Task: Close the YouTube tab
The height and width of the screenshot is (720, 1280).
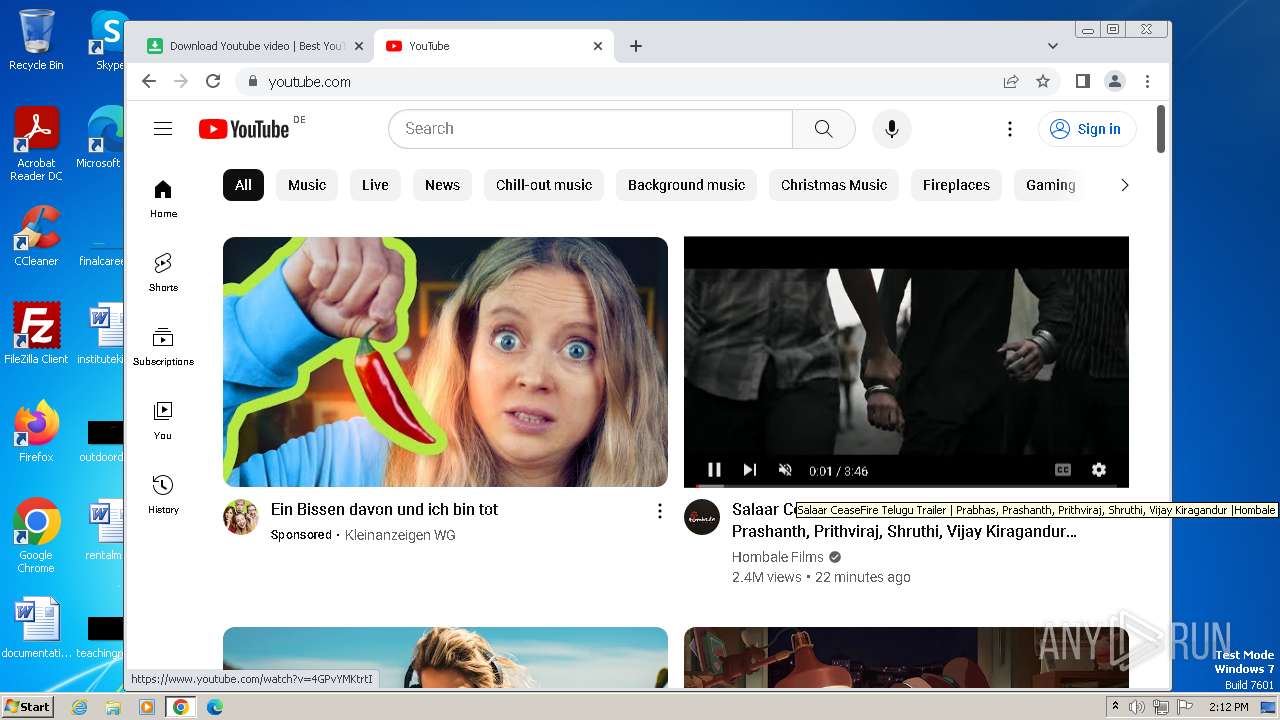Action: (x=598, y=46)
